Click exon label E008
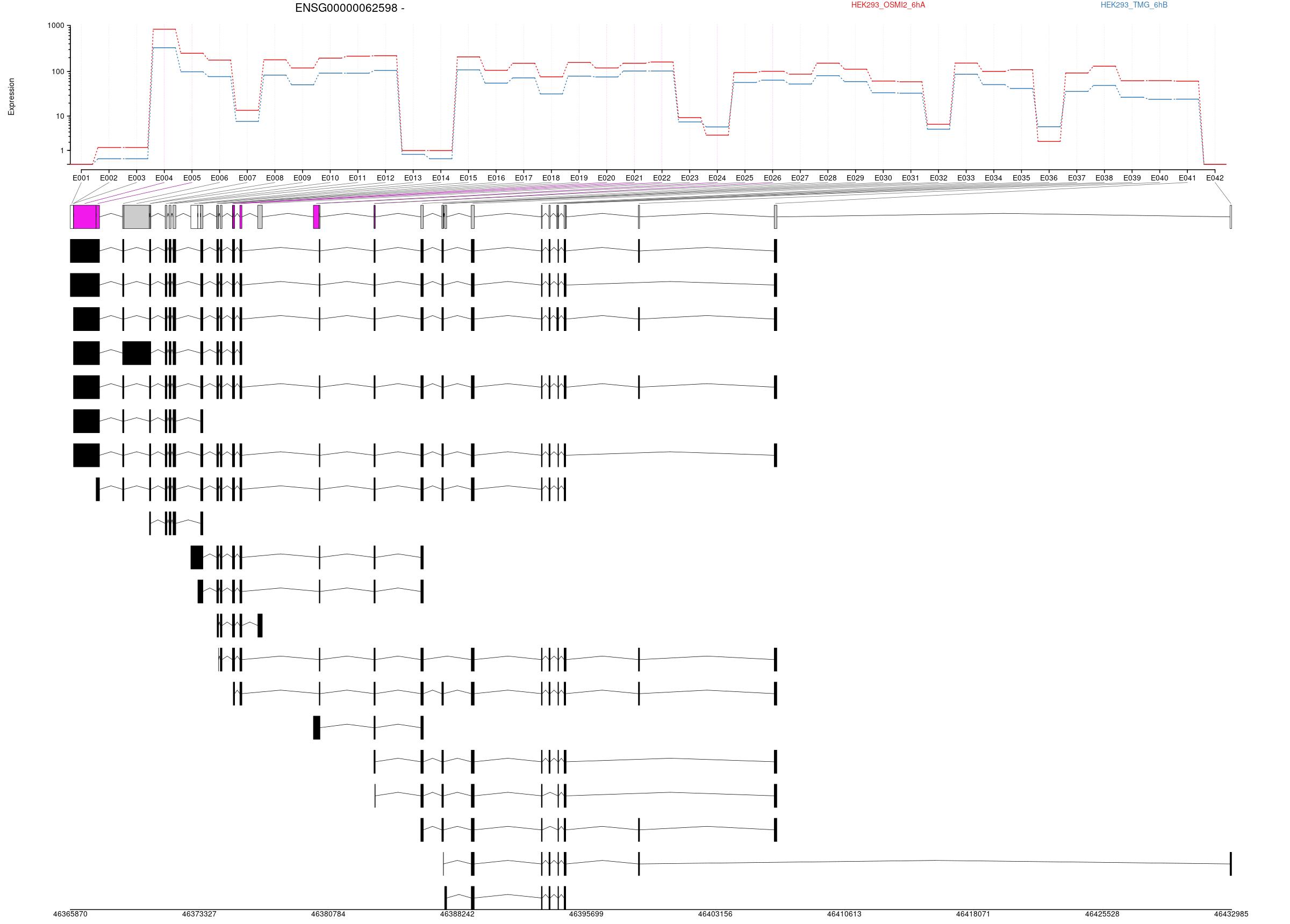Screen dimensions: 1290x924 pyautogui.click(x=275, y=178)
